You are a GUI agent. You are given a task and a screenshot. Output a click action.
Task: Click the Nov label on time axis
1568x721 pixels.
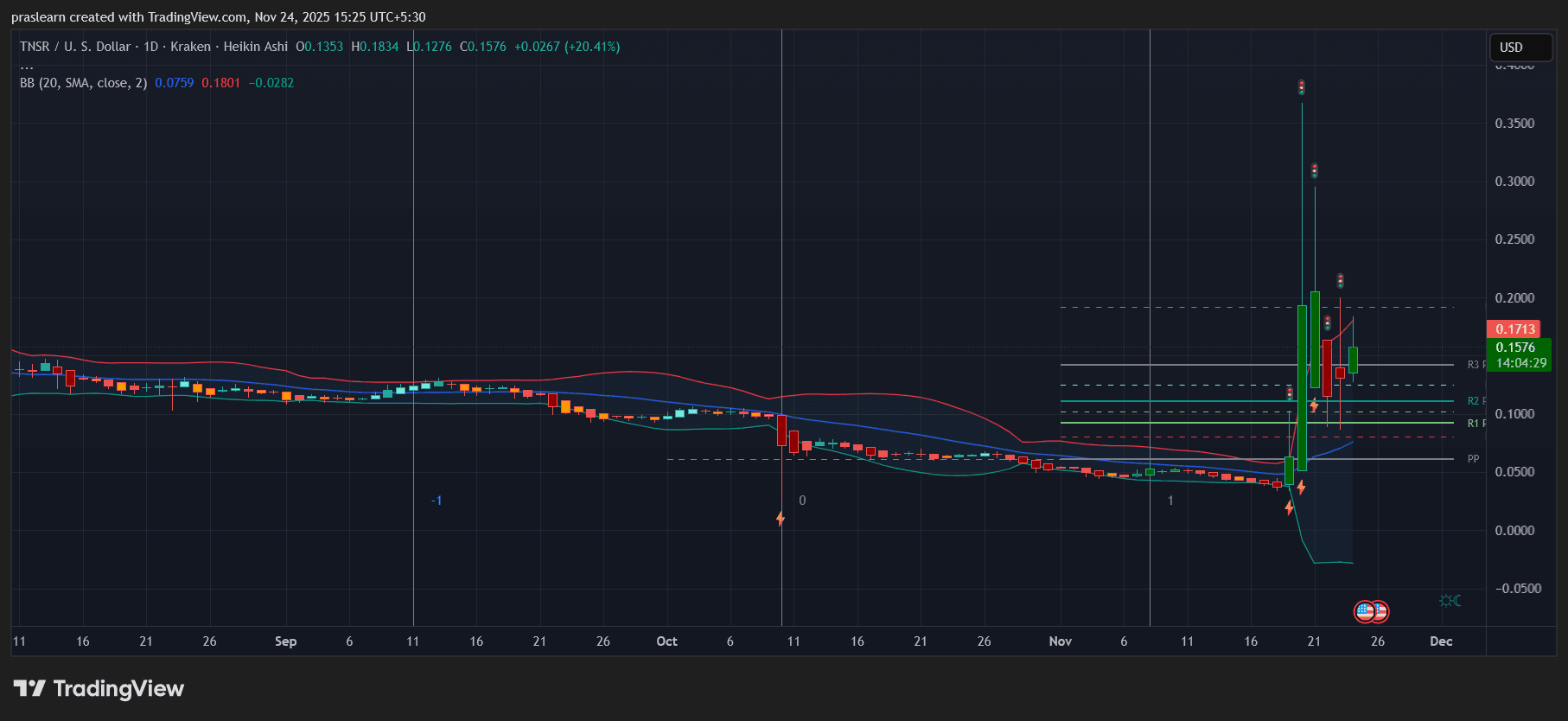pos(1060,641)
